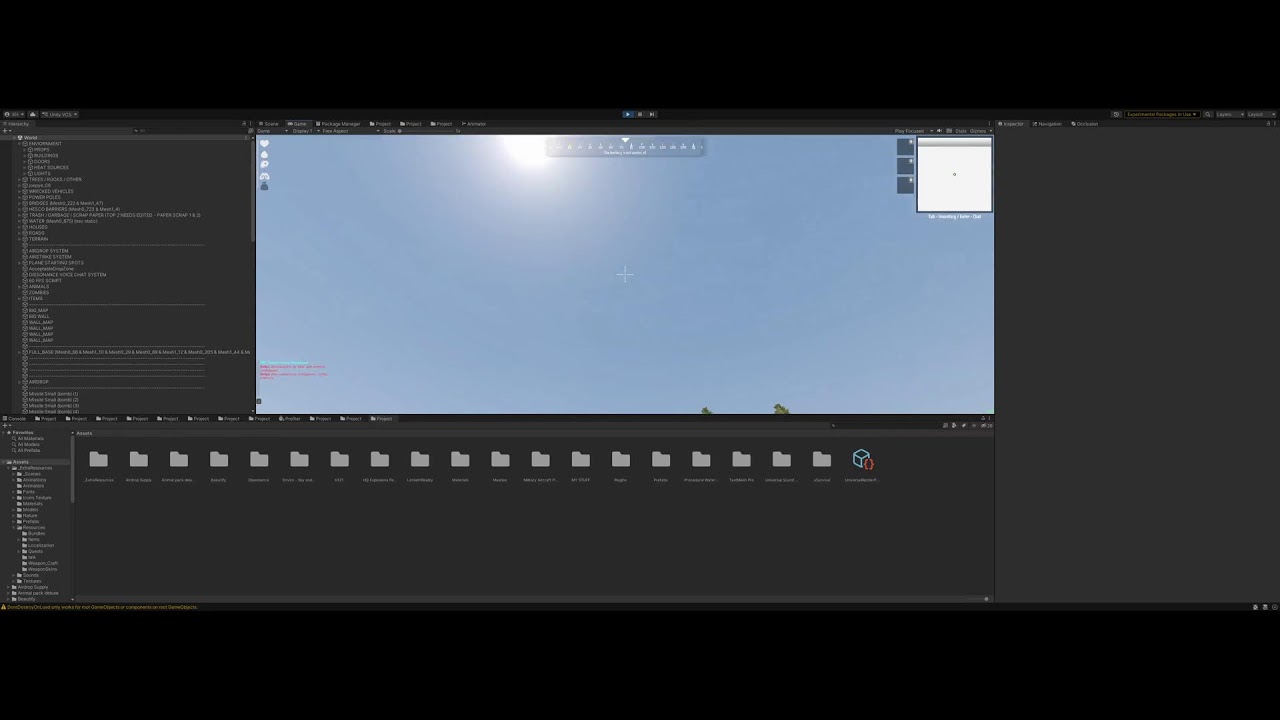Select All Prefabs under Favorites
Image resolution: width=1280 pixels, height=720 pixels.
point(29,450)
